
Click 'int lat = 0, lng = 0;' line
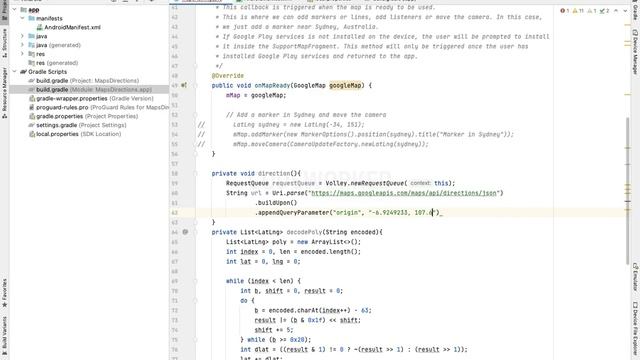[263, 262]
